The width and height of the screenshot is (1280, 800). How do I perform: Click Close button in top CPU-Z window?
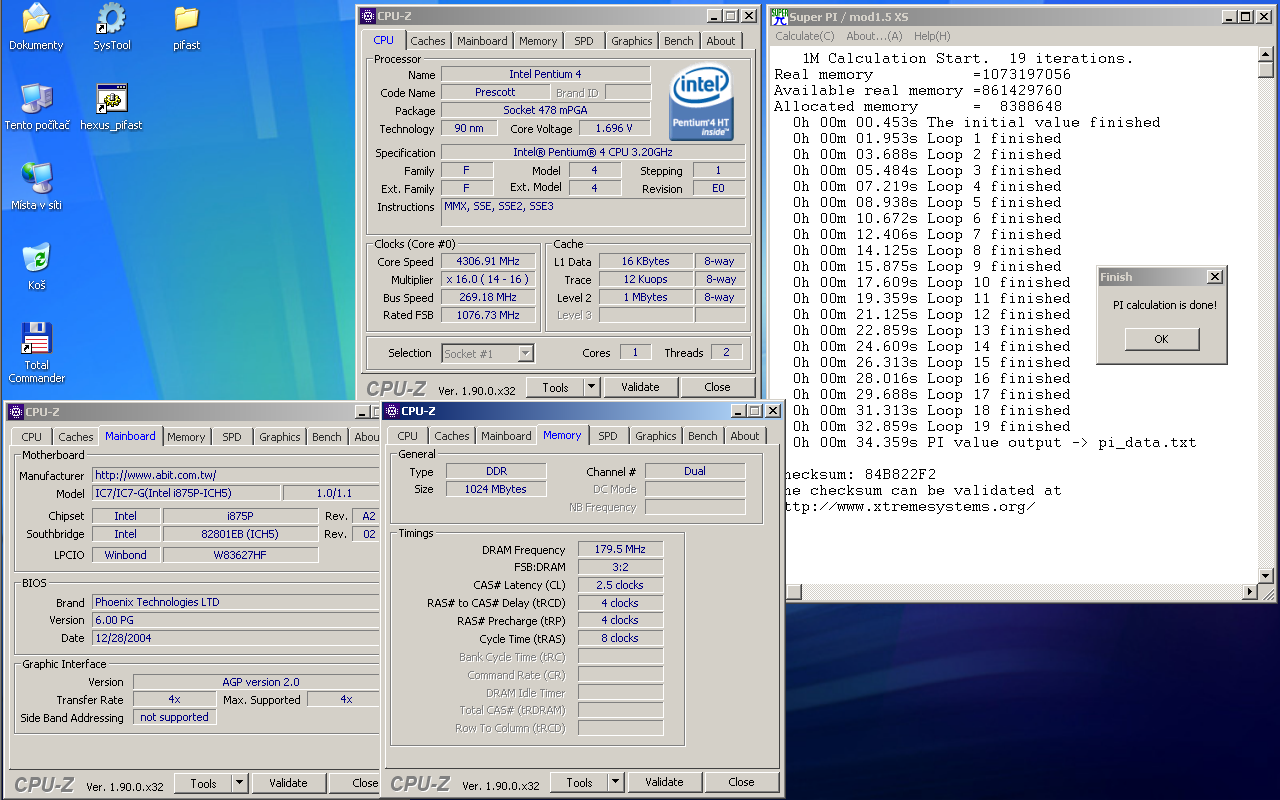click(x=717, y=387)
